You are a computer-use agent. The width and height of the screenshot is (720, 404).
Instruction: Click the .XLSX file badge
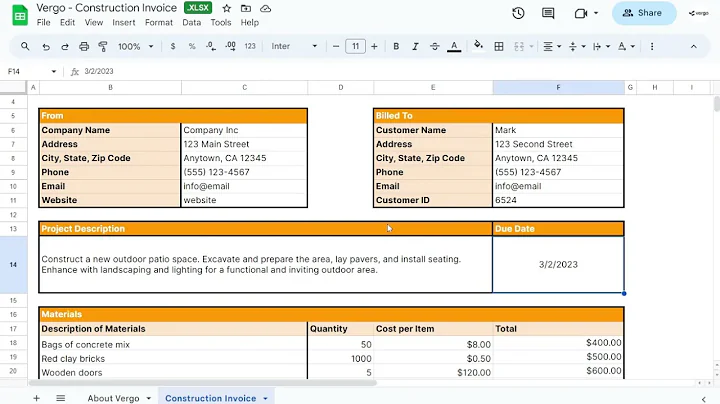pos(198,8)
